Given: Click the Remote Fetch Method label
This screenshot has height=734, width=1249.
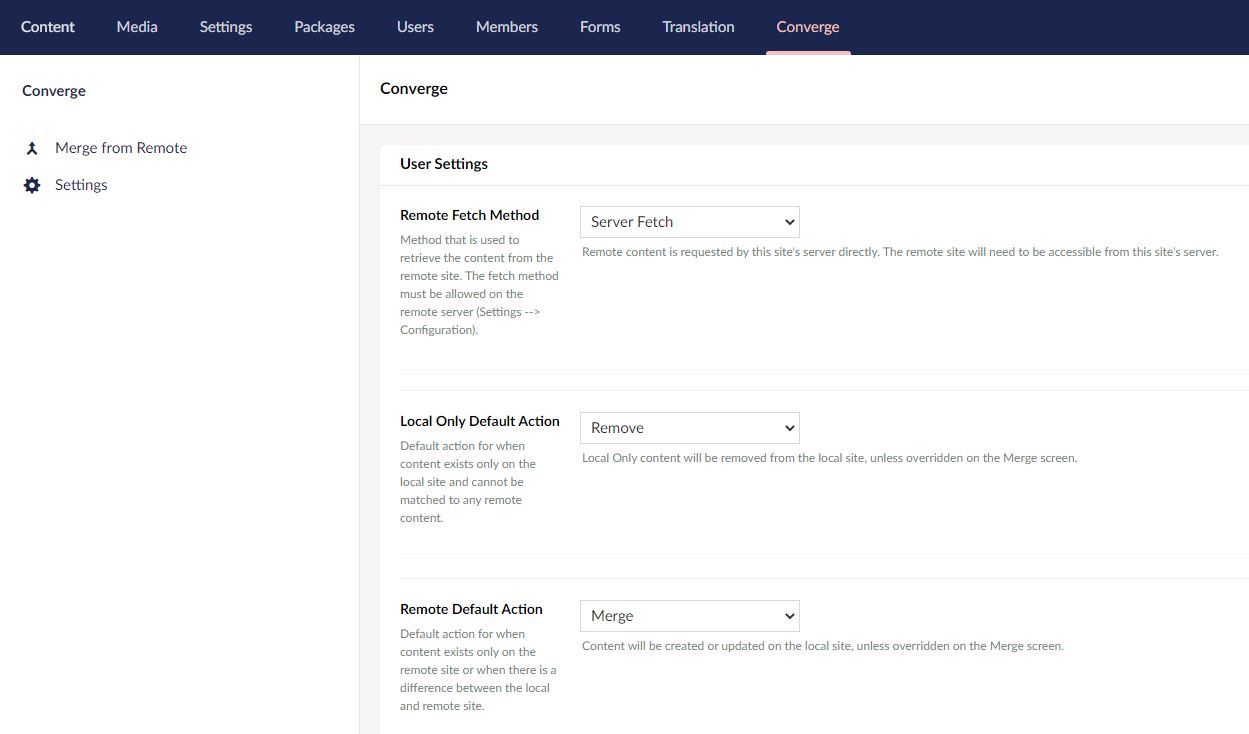Looking at the screenshot, I should coord(469,215).
